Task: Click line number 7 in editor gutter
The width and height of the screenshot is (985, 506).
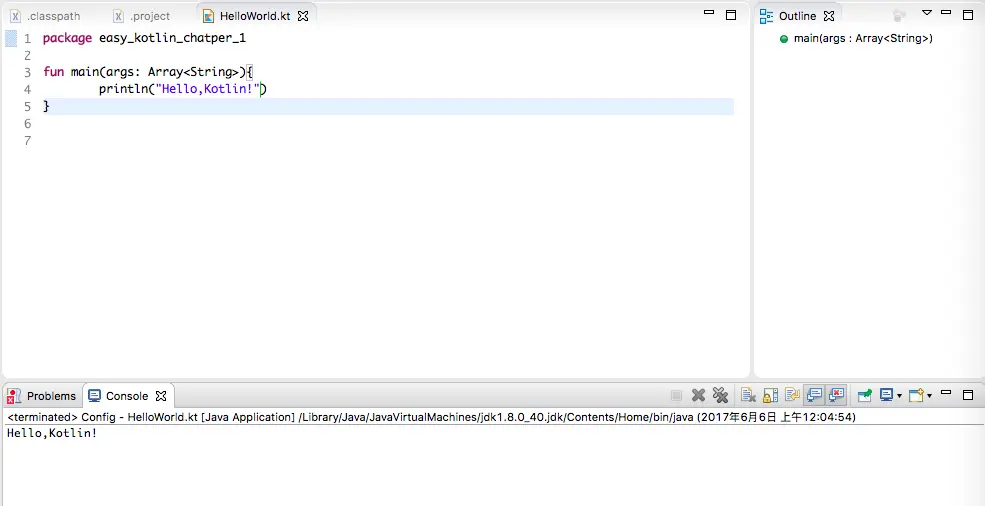Action: [x=27, y=141]
